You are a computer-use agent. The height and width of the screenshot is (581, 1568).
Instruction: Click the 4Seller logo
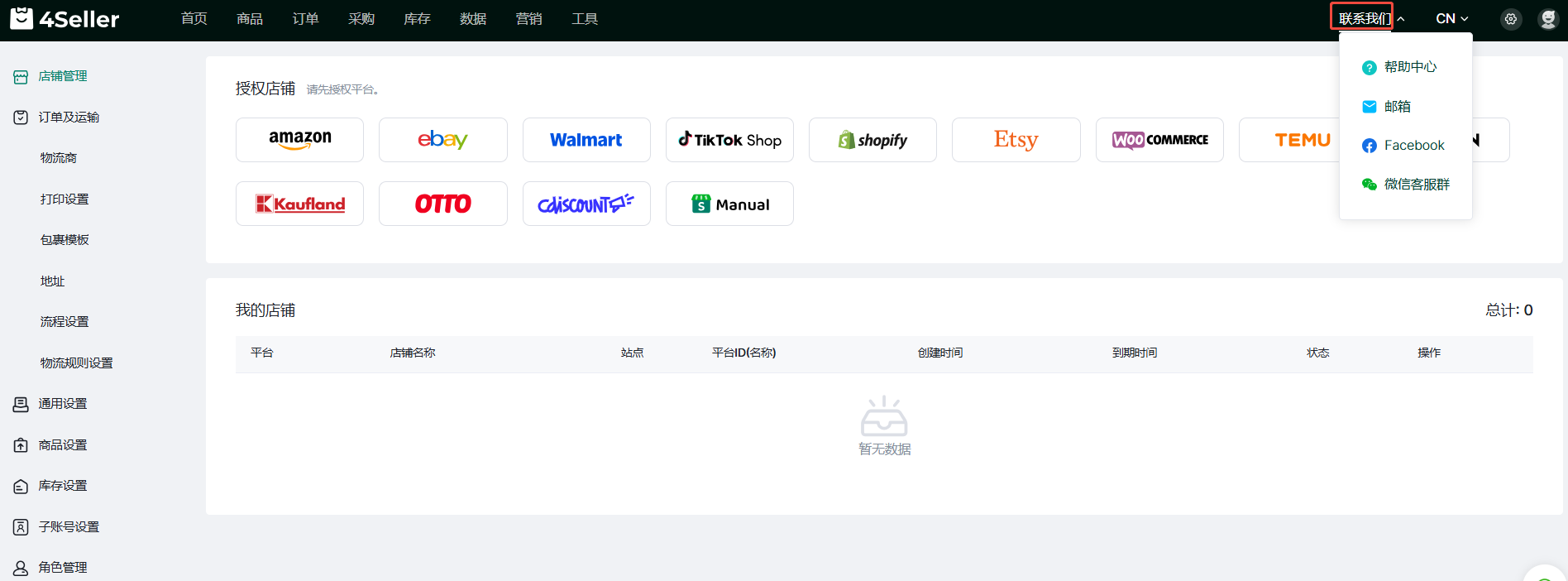pos(65,19)
